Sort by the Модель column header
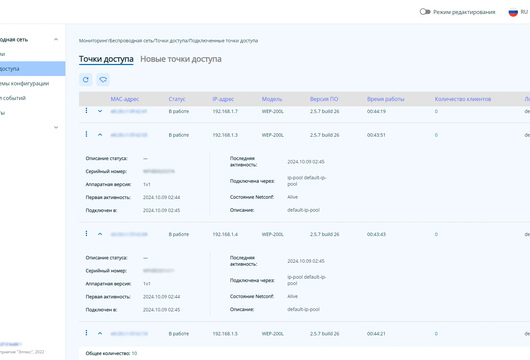The image size is (530, 360). (272, 99)
